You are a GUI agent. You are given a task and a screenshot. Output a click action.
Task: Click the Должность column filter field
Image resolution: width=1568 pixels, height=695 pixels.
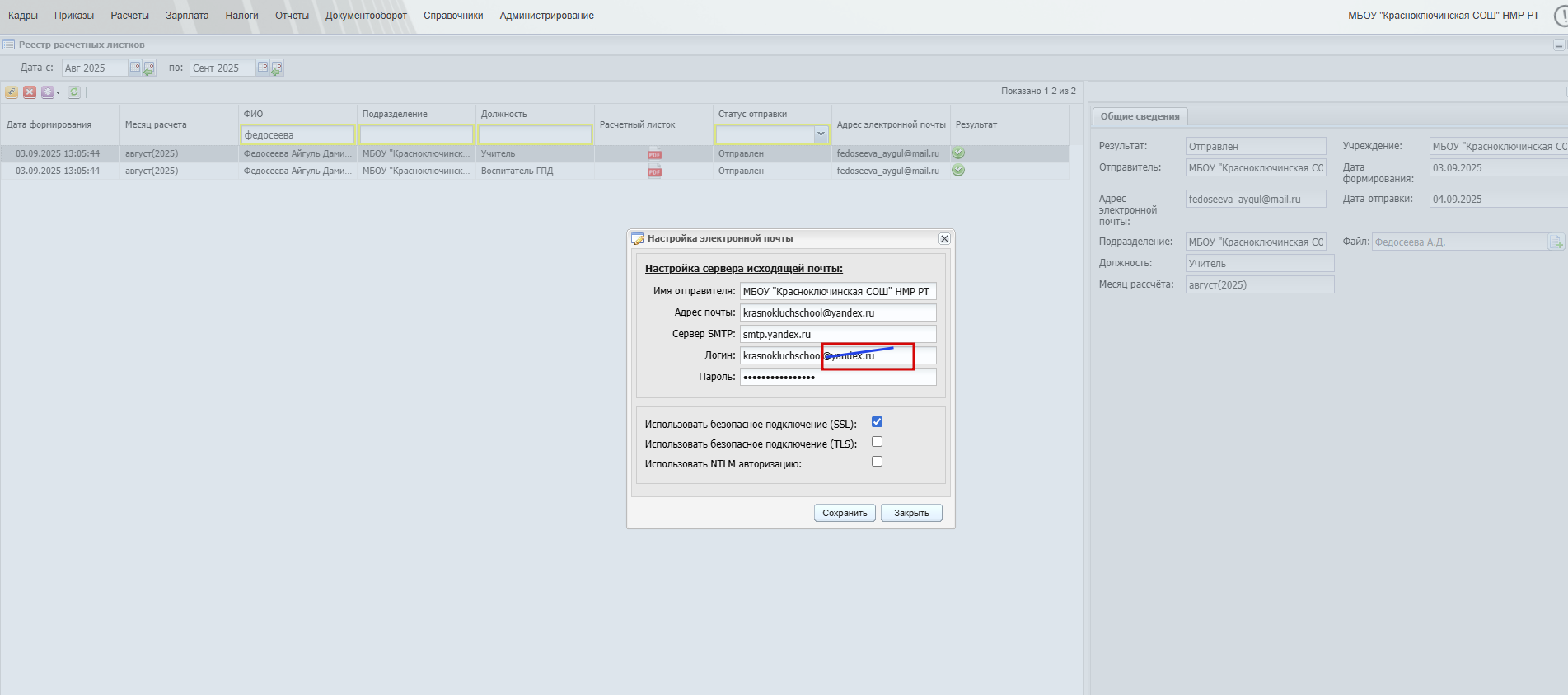tap(535, 134)
